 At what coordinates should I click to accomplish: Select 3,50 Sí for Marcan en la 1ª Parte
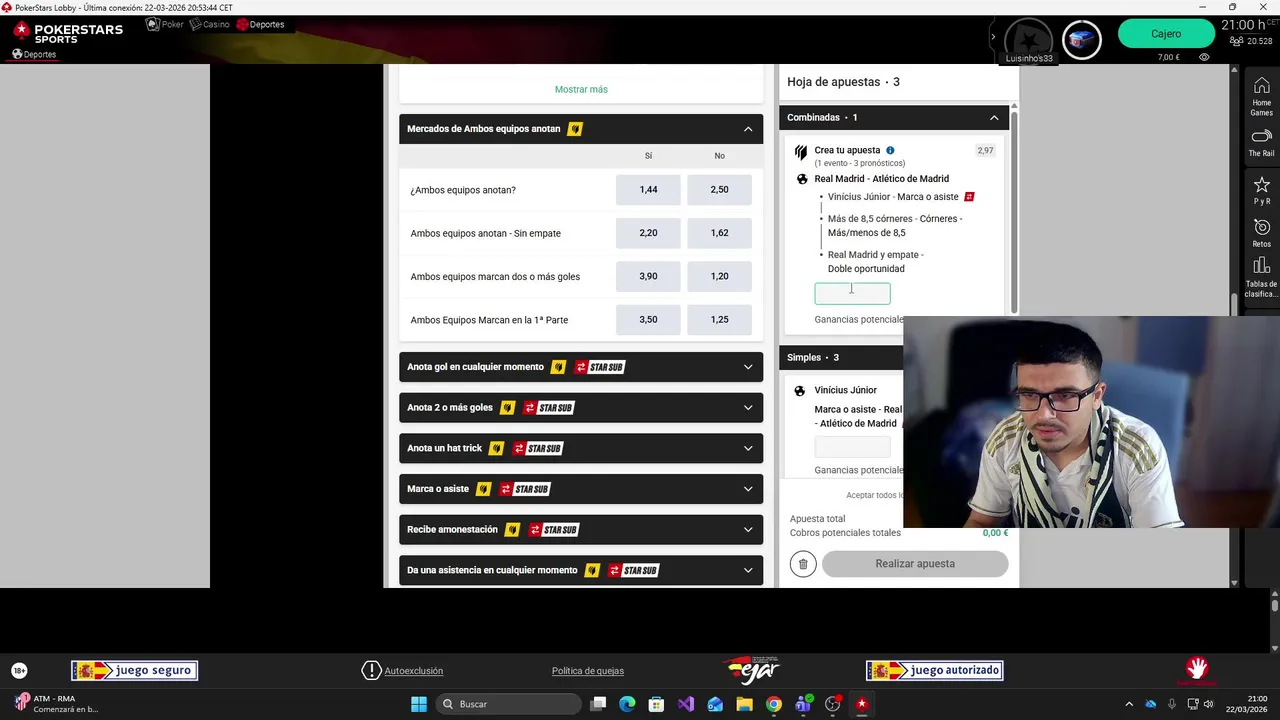[x=648, y=319]
